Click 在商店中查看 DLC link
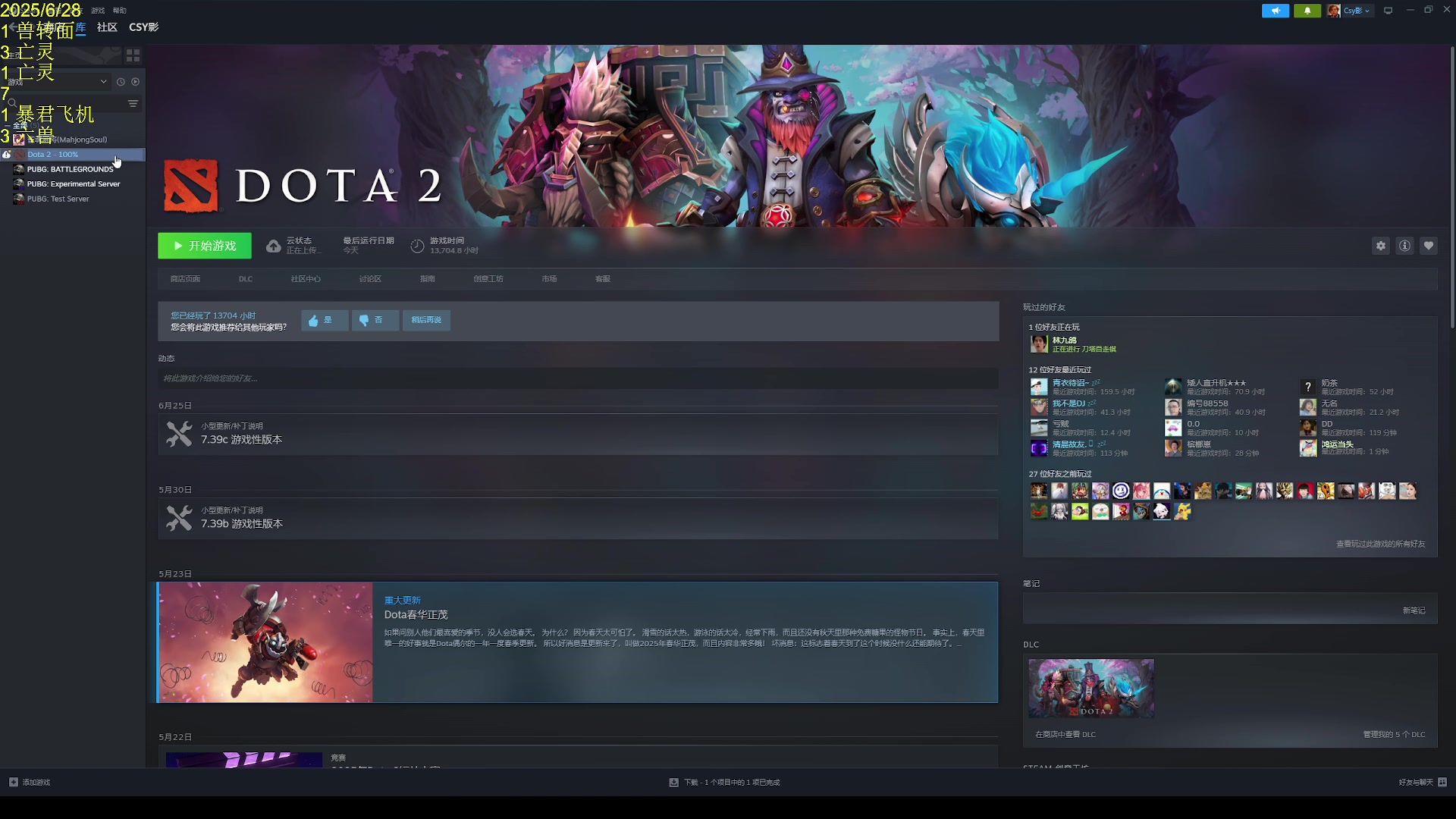 tap(1065, 735)
